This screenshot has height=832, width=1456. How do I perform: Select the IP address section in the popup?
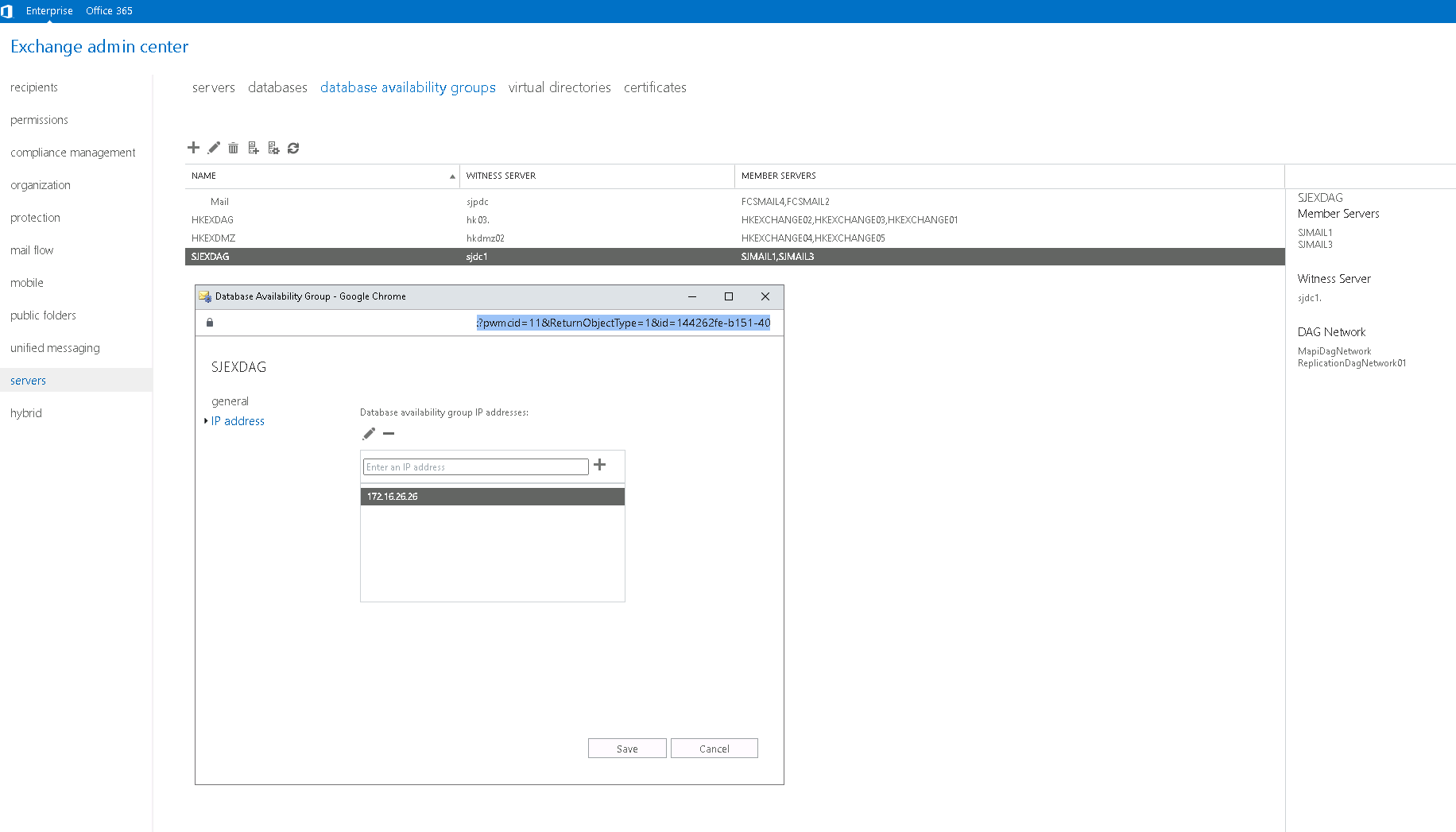coord(238,421)
